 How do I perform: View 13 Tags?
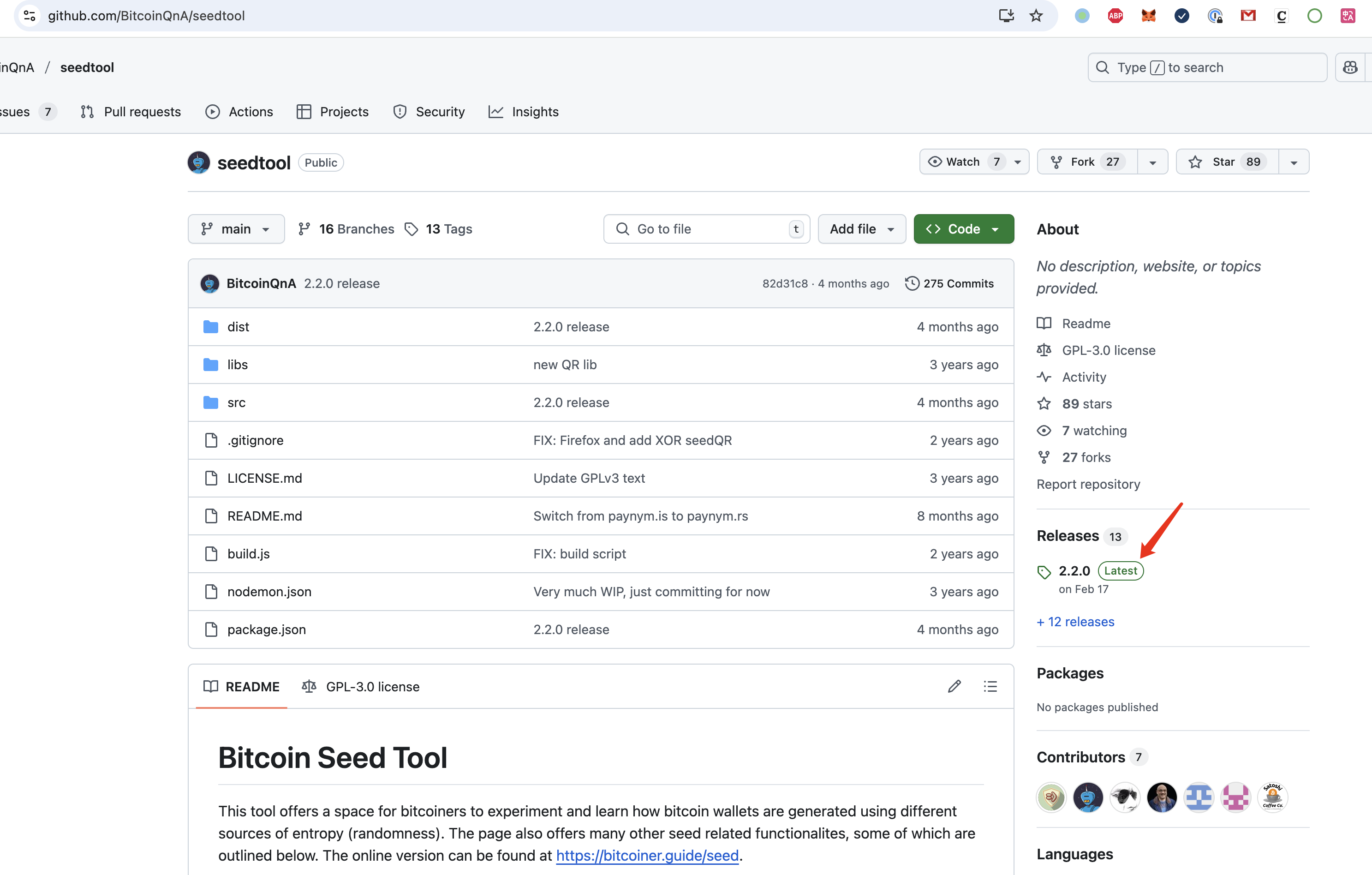click(x=439, y=229)
